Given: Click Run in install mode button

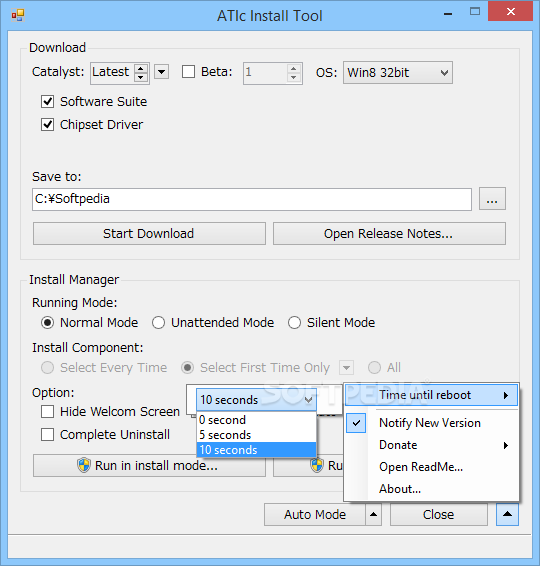Looking at the screenshot, I should 149,466.
